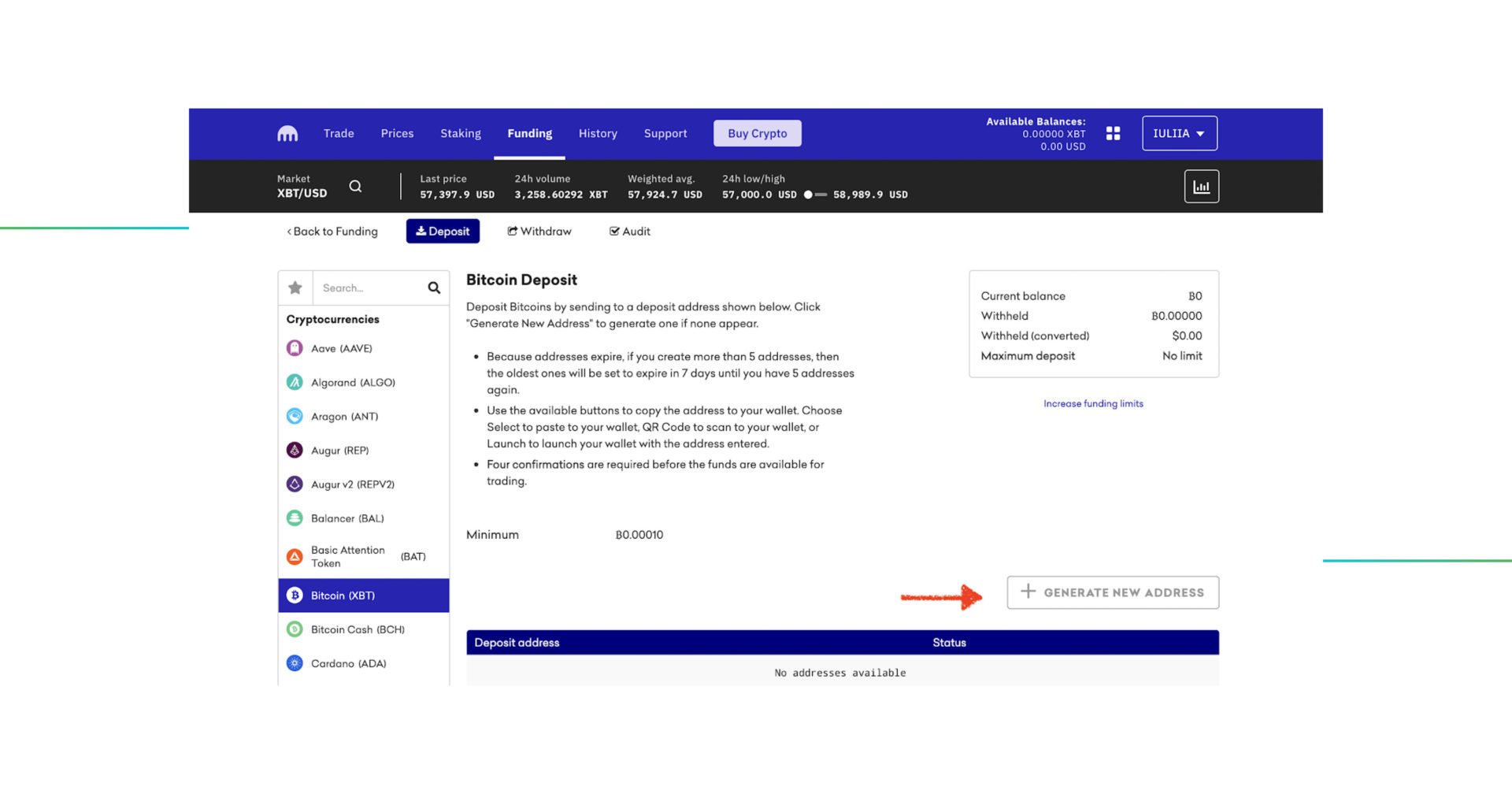The image size is (1512, 794).
Task: Open the grid apps icon
Action: 1113,134
